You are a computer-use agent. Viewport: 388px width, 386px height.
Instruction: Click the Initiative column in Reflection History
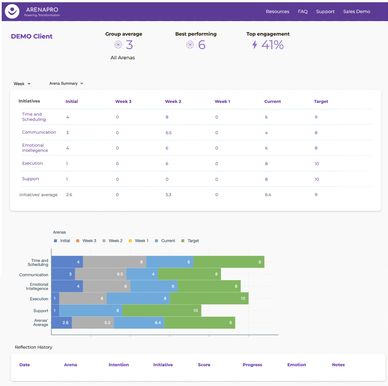(x=163, y=365)
